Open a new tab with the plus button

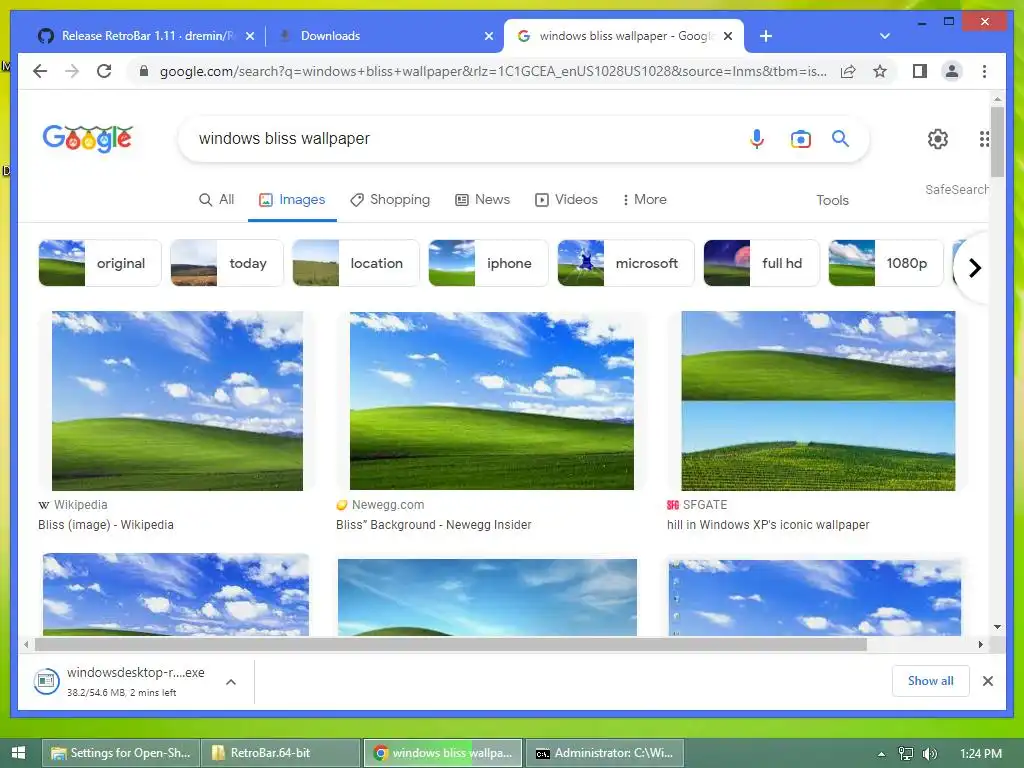coord(766,36)
